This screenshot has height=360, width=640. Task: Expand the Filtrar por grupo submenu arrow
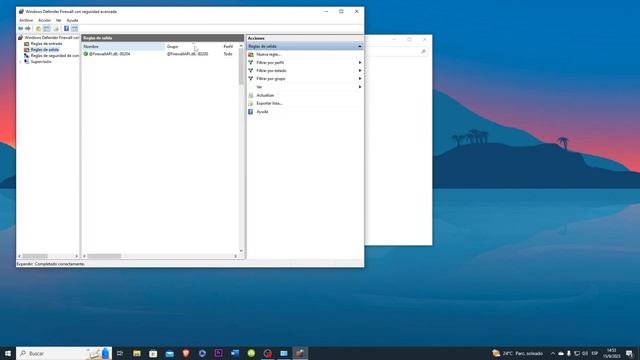click(360, 78)
